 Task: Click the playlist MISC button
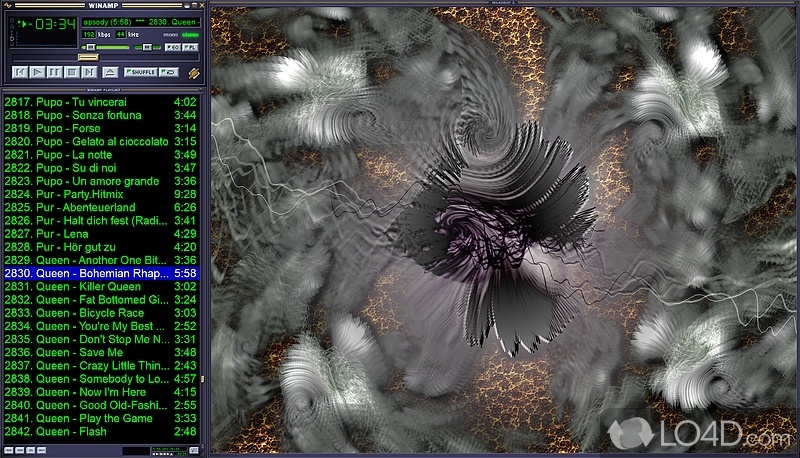[x=41, y=450]
